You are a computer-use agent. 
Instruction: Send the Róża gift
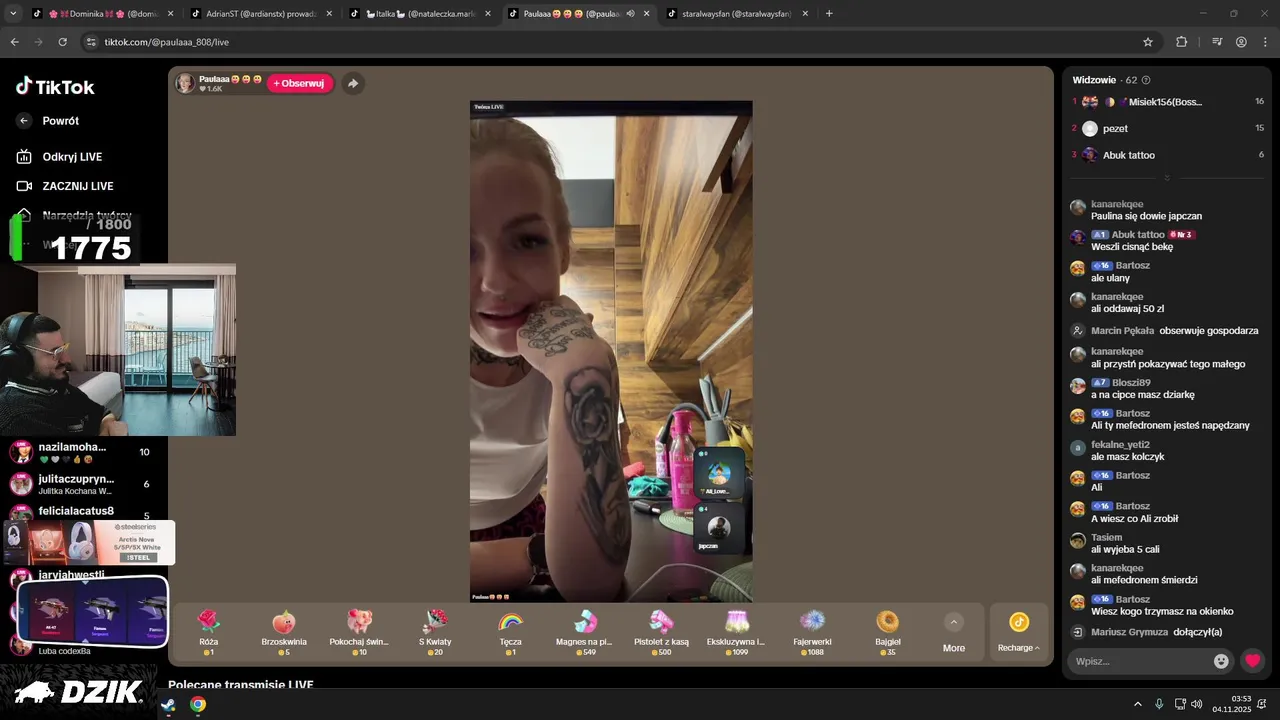coord(208,632)
